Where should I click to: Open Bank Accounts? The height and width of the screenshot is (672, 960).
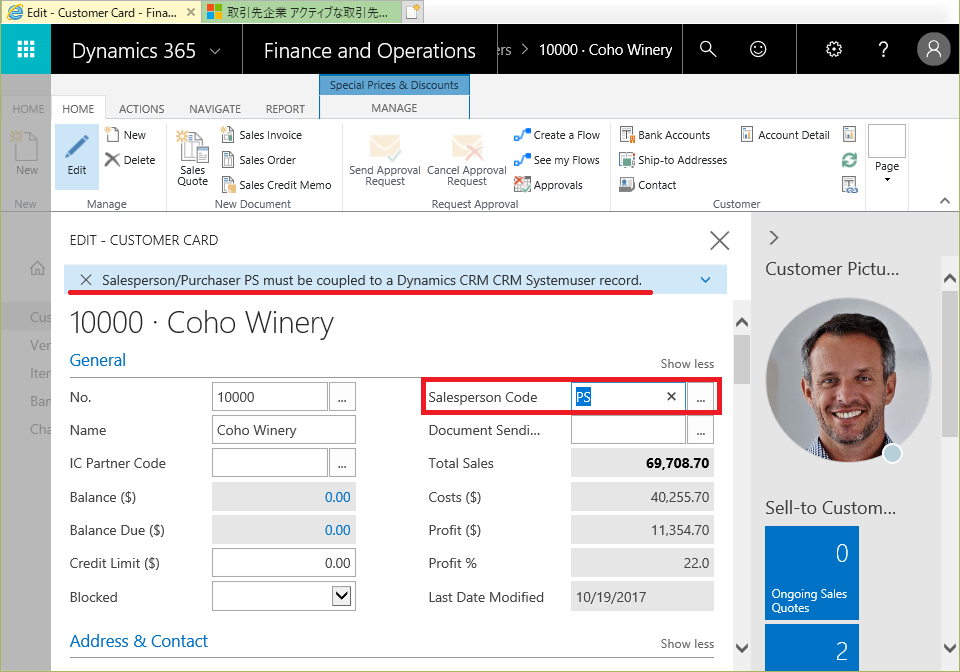pos(665,135)
